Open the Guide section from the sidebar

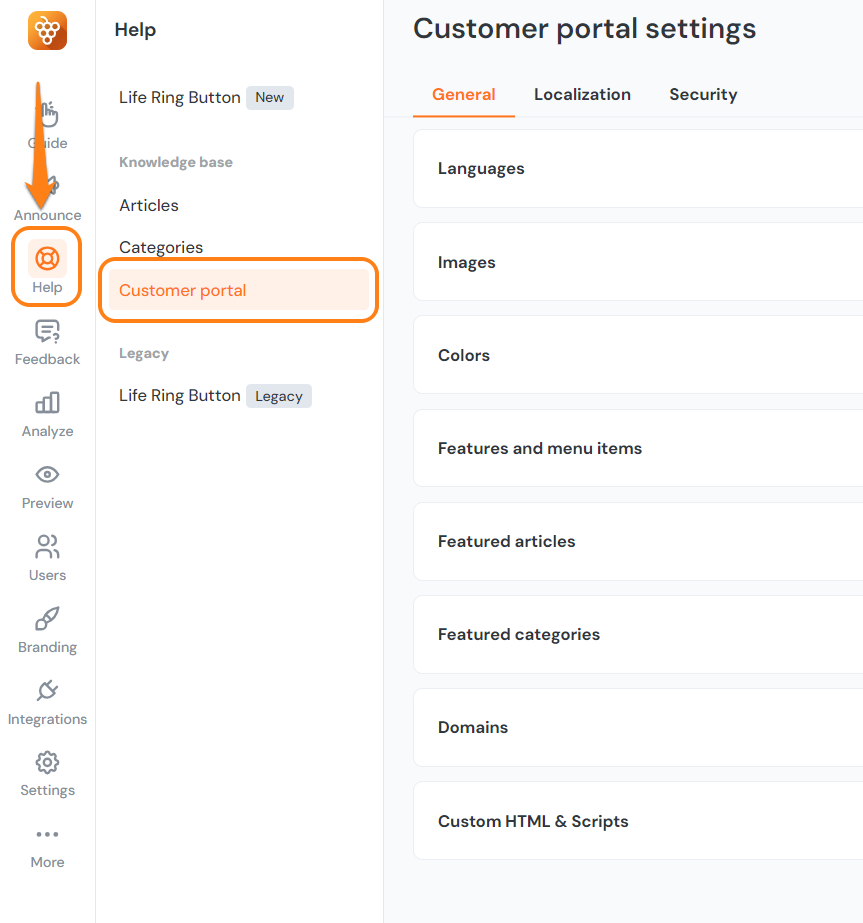47,125
